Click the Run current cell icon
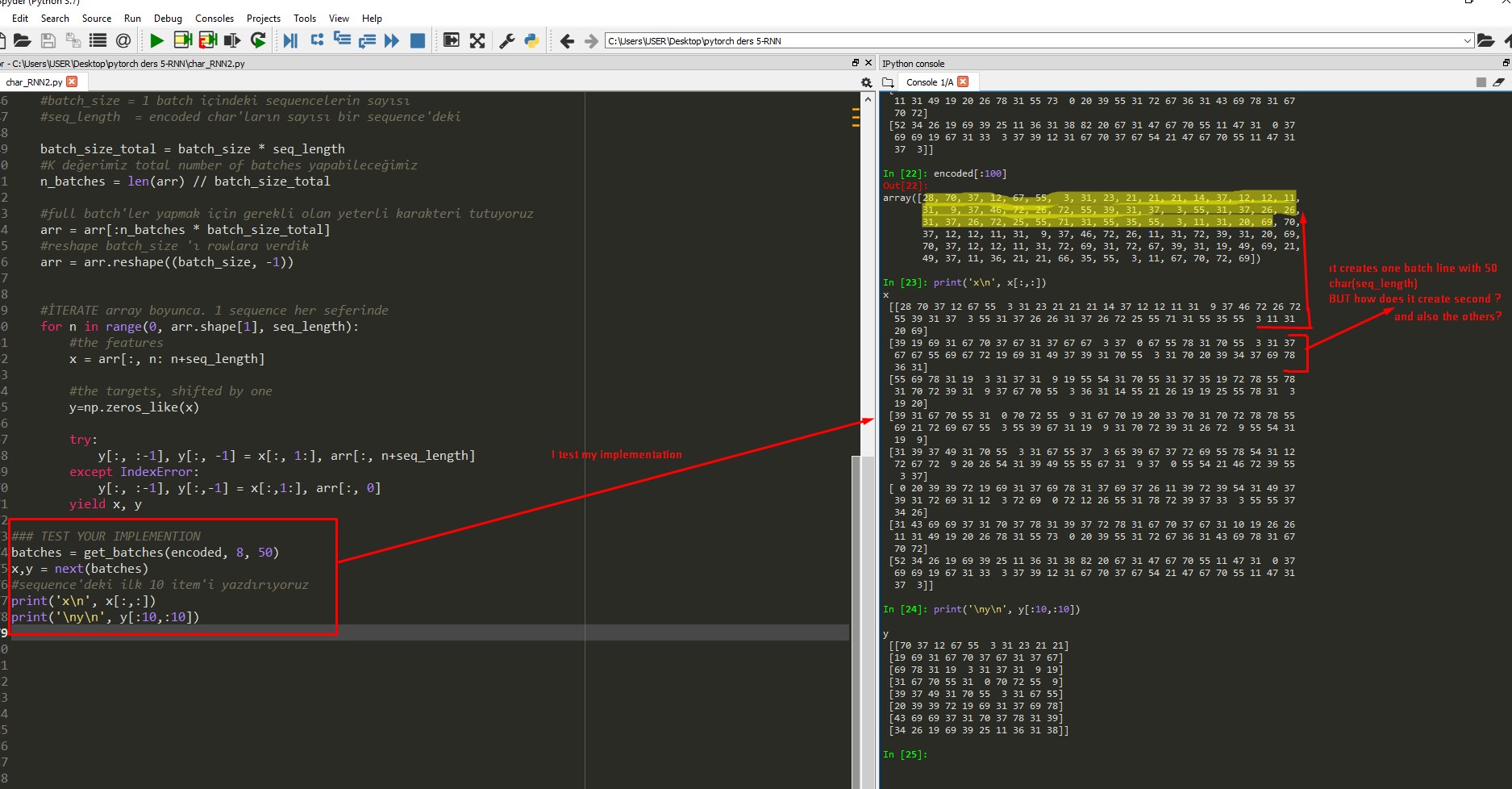This screenshot has height=789, width=1512. coord(183,40)
